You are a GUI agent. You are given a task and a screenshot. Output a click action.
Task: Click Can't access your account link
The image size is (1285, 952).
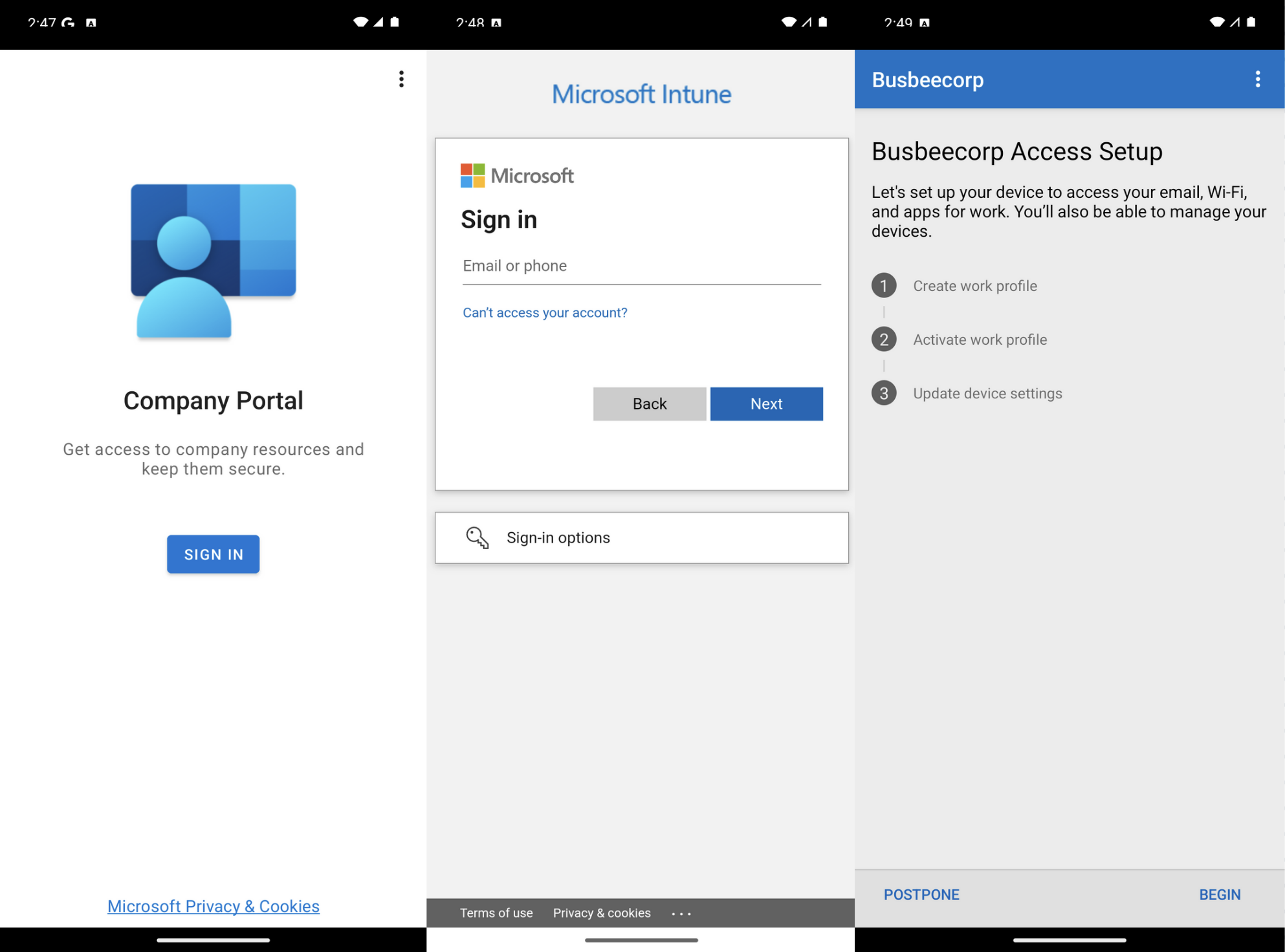(544, 312)
